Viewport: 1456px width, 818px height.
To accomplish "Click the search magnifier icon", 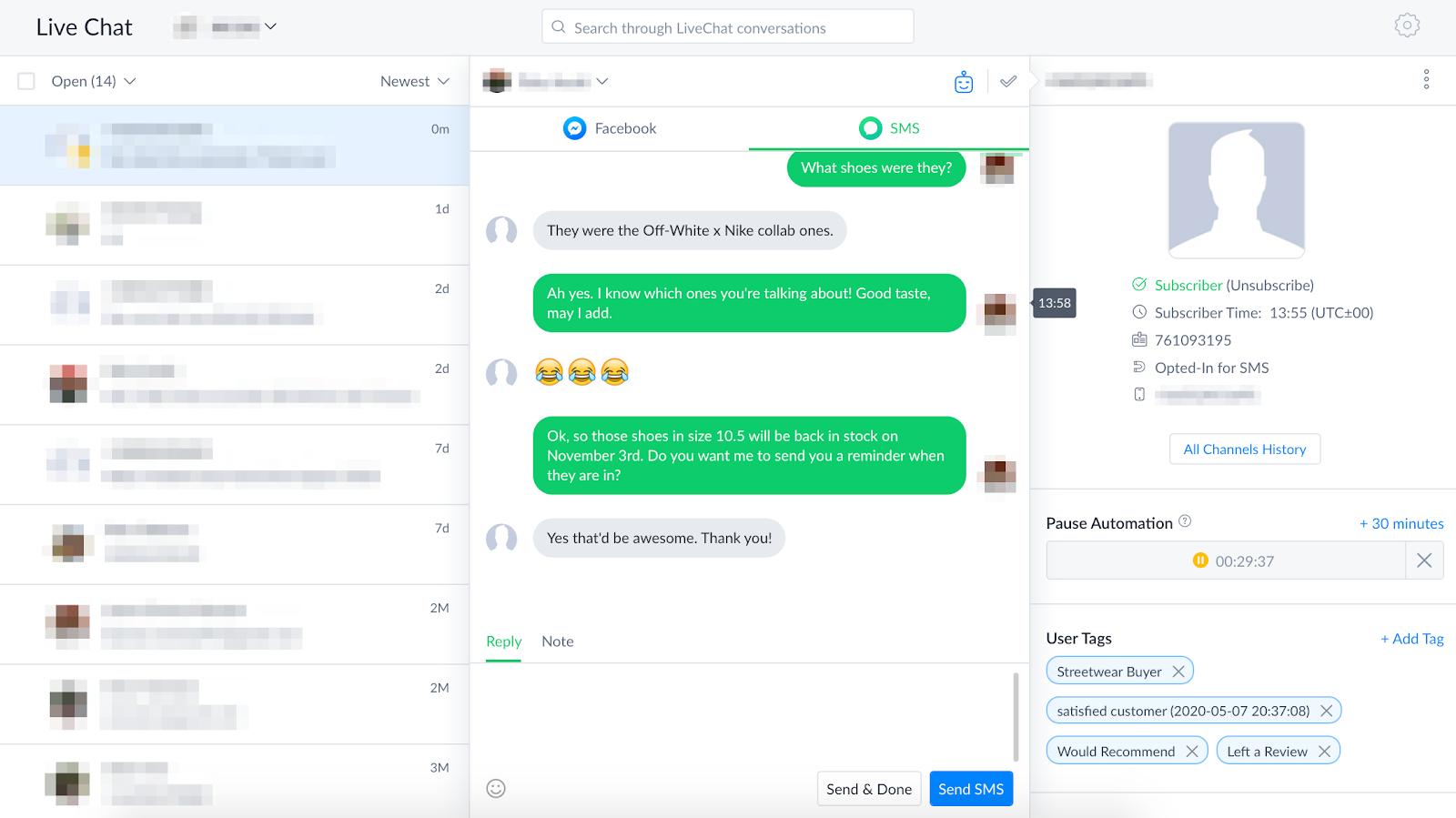I will coord(559,27).
